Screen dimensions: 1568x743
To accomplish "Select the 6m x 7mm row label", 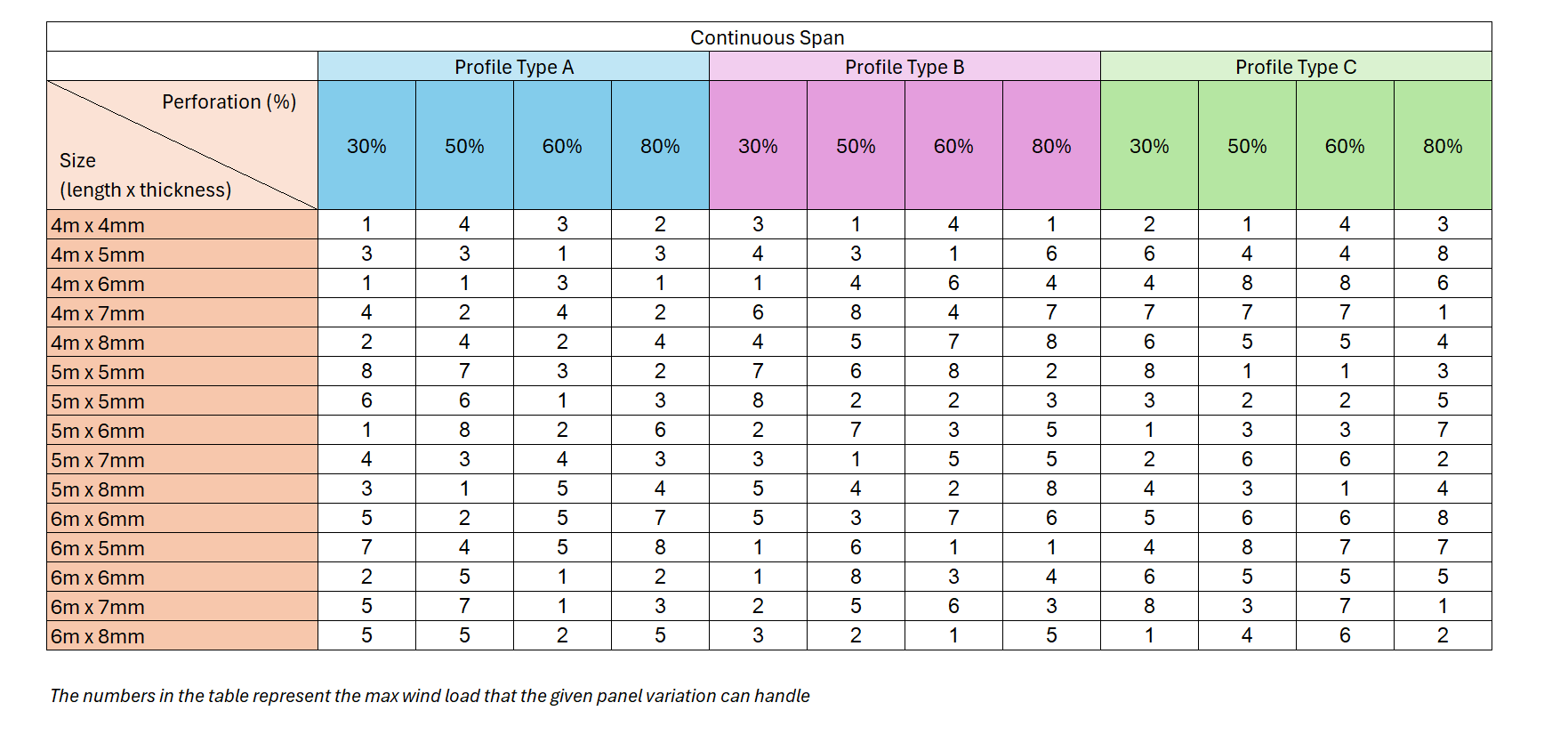I will coord(98,607).
